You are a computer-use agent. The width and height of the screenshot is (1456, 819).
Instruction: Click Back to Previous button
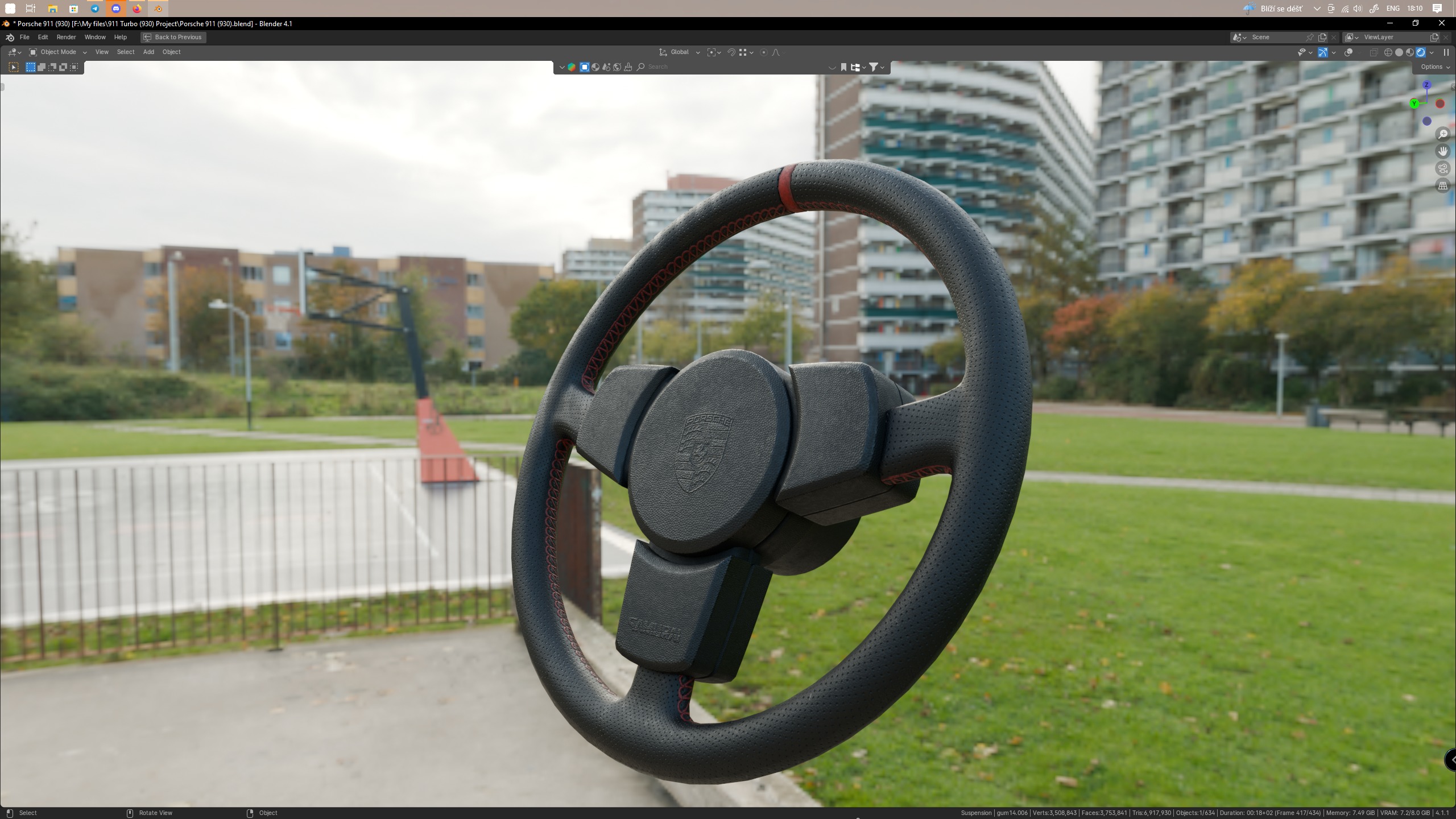[x=173, y=37]
